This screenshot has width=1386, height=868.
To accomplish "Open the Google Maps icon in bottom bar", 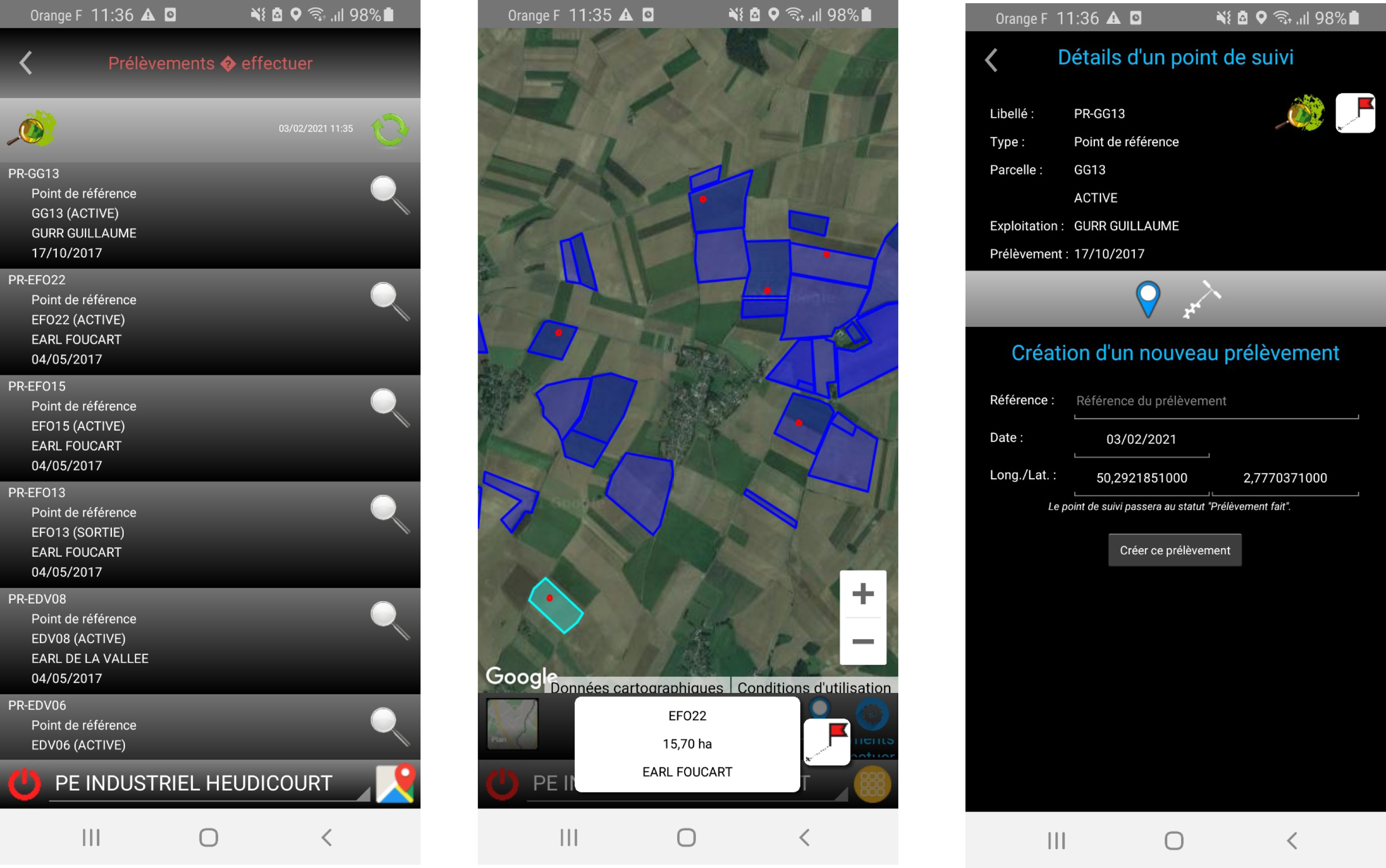I will [395, 783].
